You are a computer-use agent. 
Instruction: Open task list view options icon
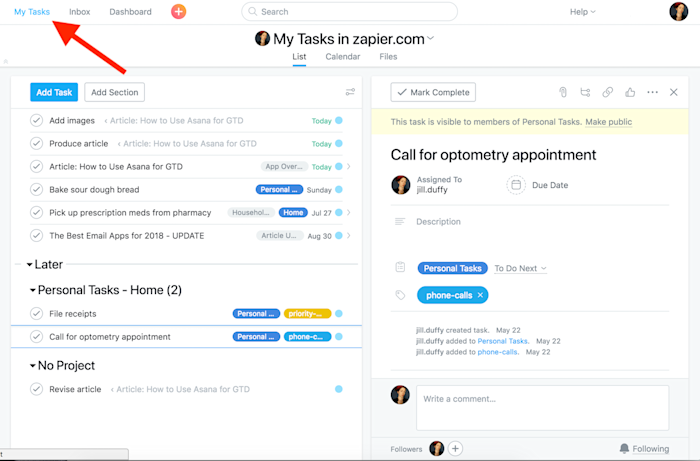(x=350, y=92)
